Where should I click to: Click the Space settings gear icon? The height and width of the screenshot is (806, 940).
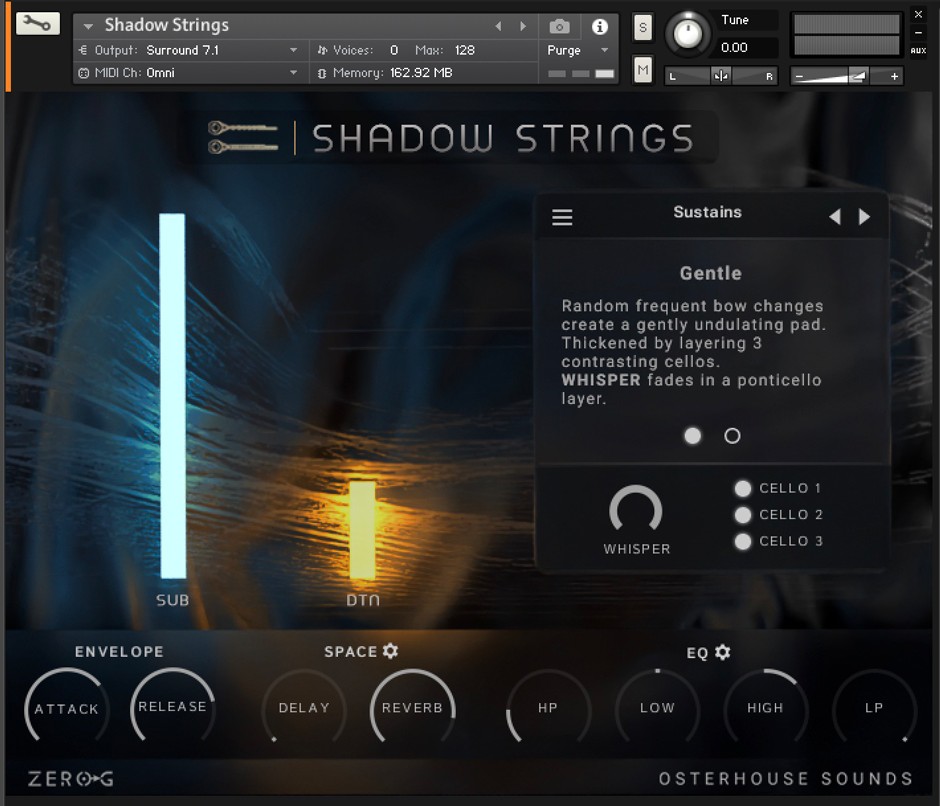(390, 651)
